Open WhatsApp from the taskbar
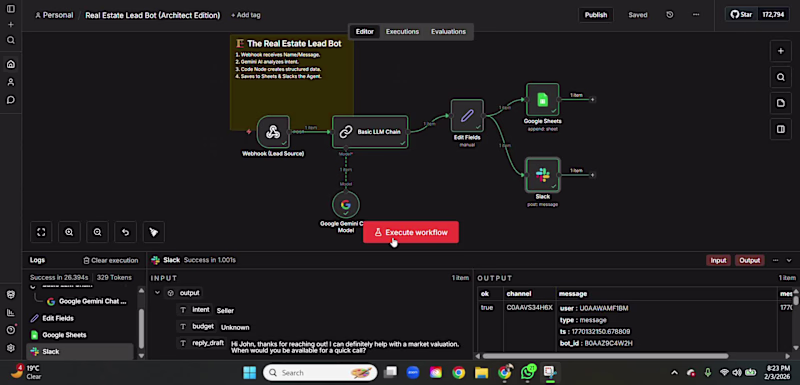Viewport: 800px width, 385px height. [x=529, y=373]
